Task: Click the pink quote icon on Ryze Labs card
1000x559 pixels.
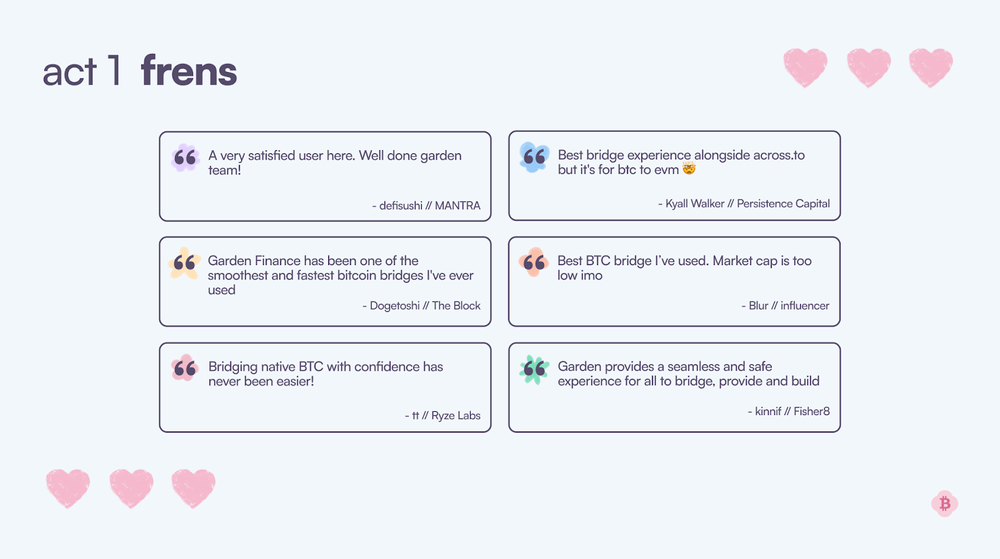Action: tap(184, 368)
